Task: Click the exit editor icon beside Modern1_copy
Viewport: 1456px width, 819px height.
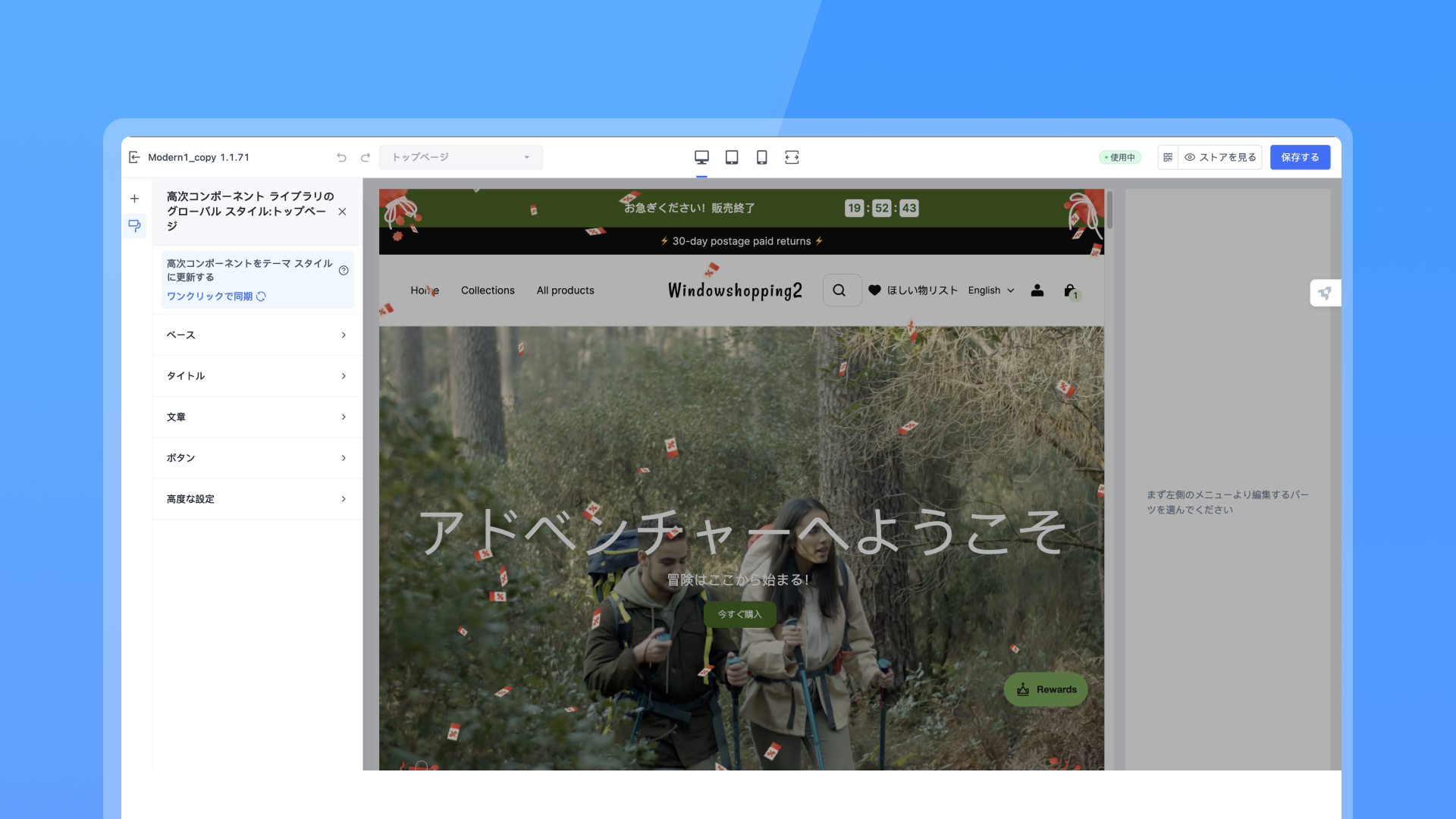Action: [134, 157]
